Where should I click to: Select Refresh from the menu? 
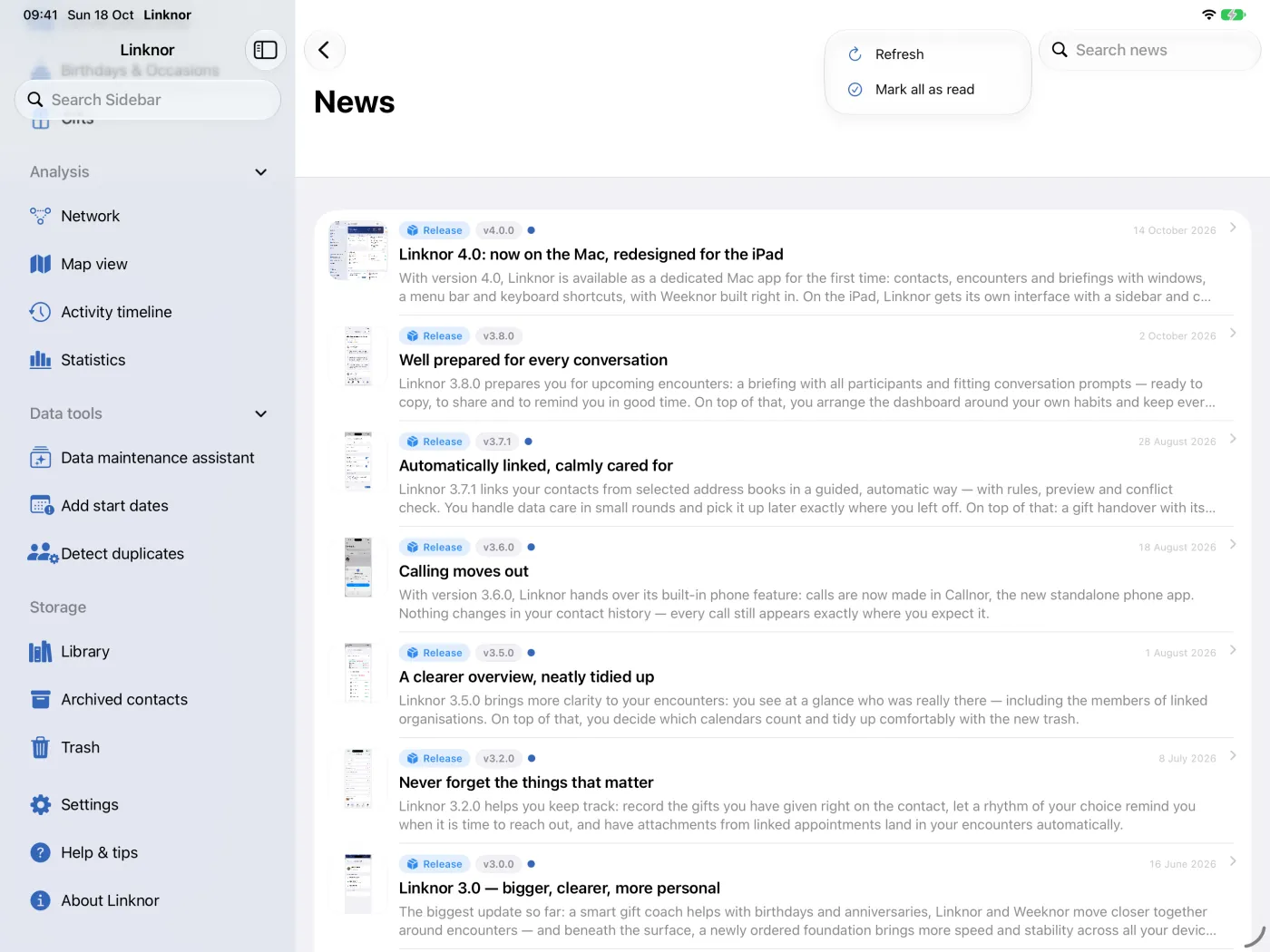928,54
